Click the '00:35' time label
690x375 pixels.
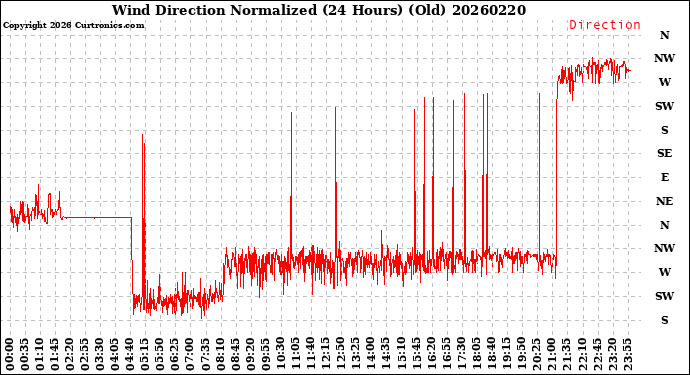pos(25,355)
